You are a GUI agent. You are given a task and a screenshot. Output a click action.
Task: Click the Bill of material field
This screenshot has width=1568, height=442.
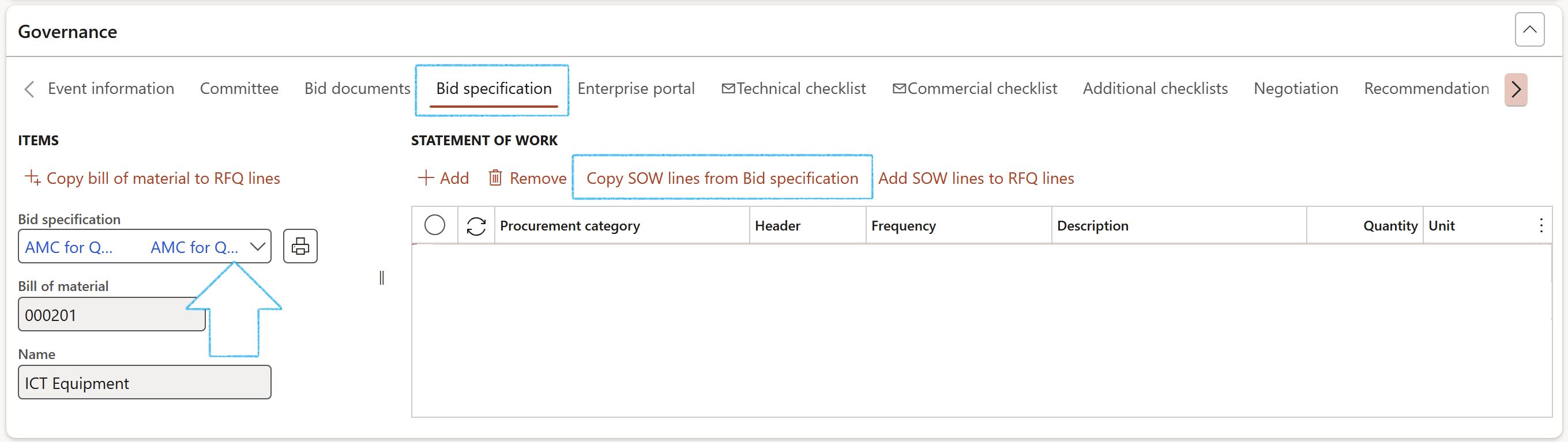(111, 315)
